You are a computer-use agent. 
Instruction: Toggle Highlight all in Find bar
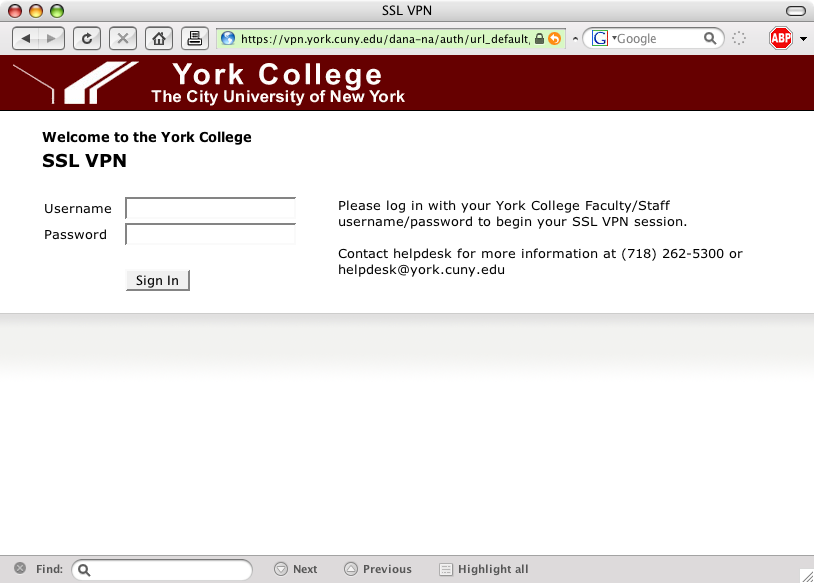(x=484, y=569)
